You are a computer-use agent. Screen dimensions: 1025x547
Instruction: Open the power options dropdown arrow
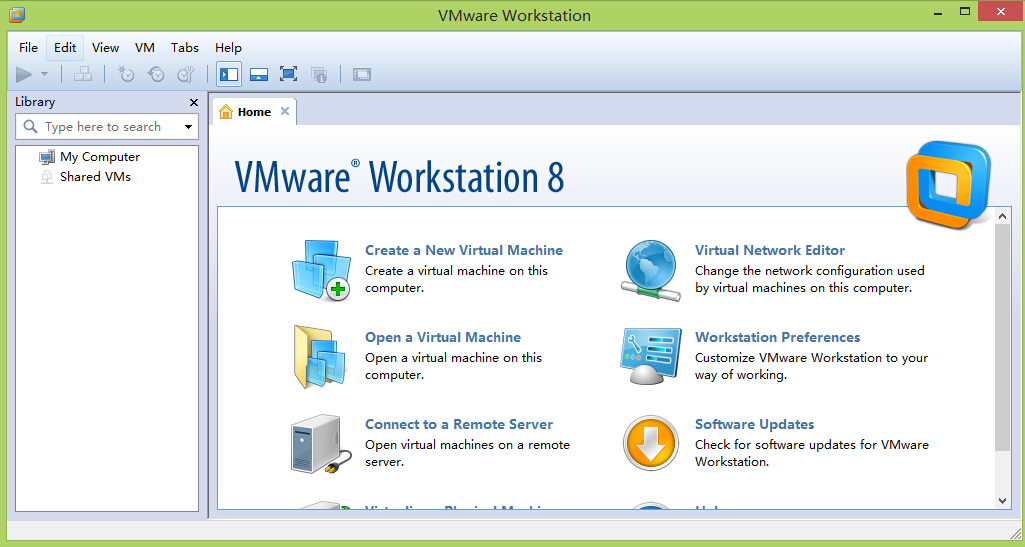[x=44, y=75]
